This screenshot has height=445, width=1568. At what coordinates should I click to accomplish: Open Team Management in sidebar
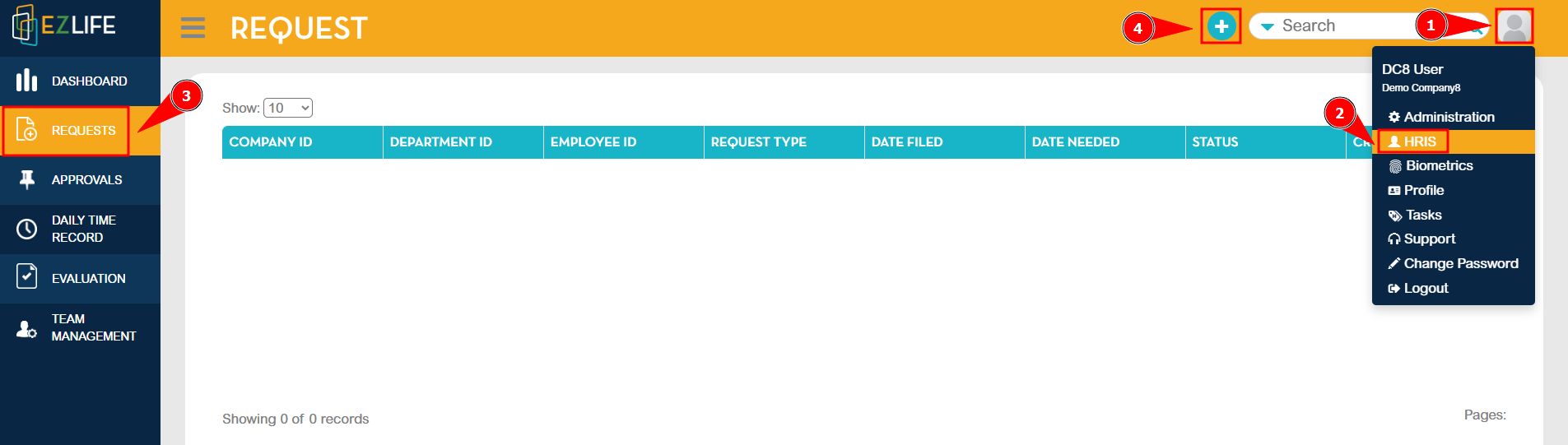[x=80, y=327]
